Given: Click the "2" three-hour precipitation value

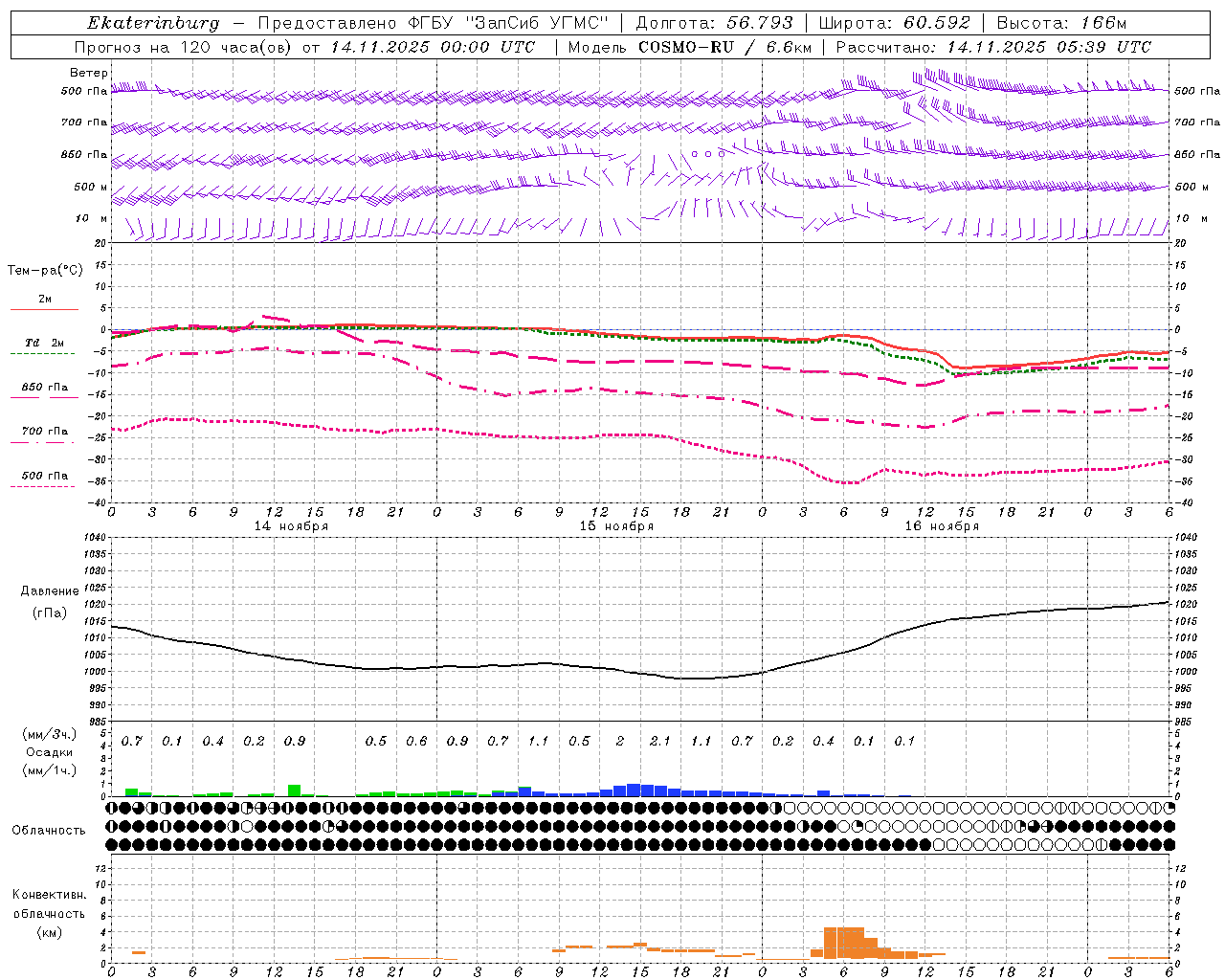Looking at the screenshot, I should [x=620, y=741].
